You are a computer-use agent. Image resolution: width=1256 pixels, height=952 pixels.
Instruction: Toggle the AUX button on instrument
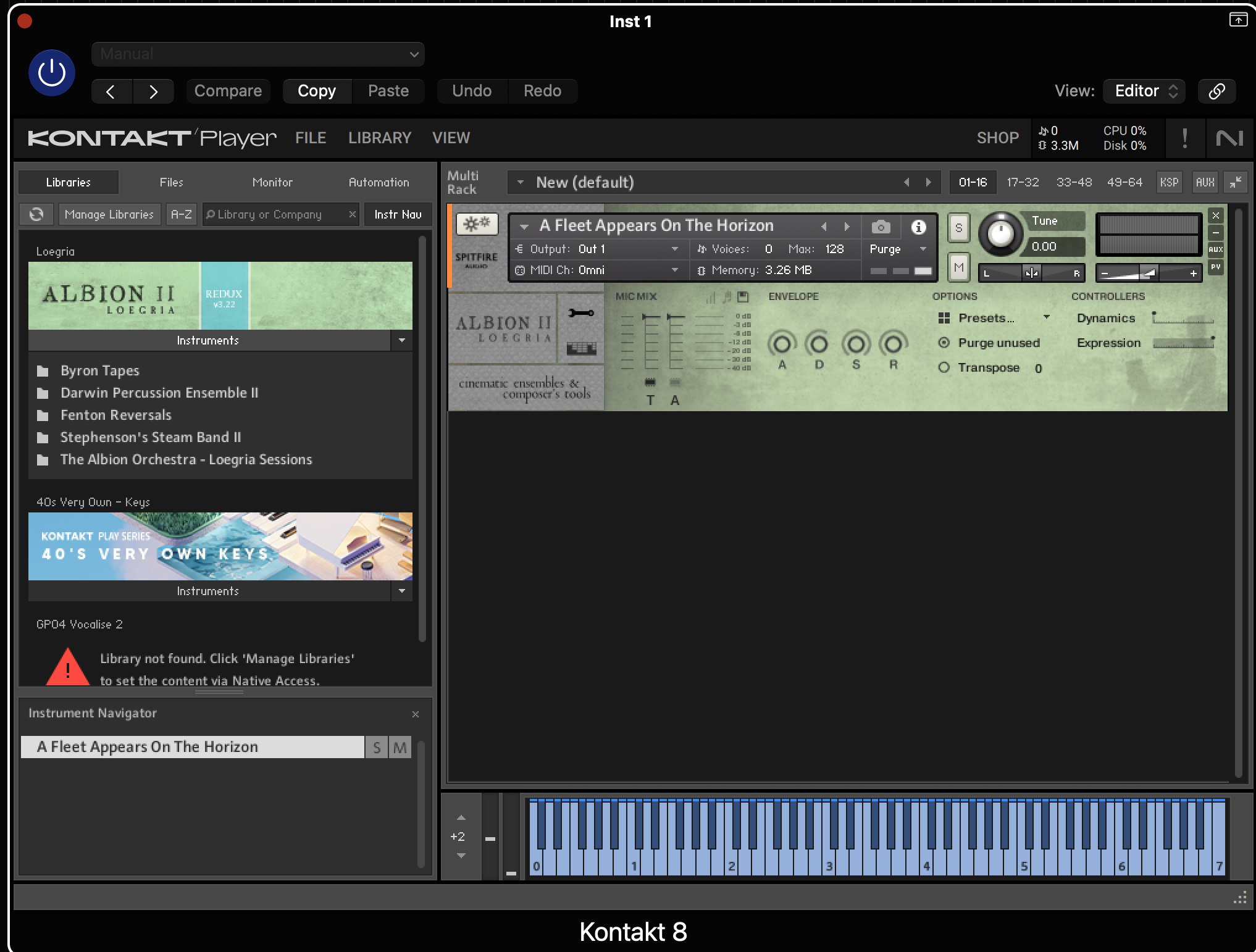click(x=1215, y=249)
